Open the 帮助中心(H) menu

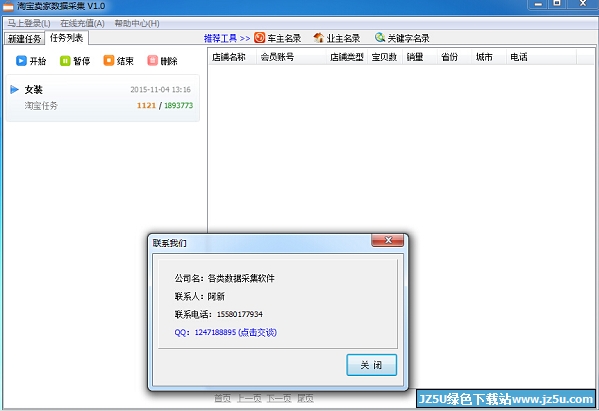pos(137,23)
